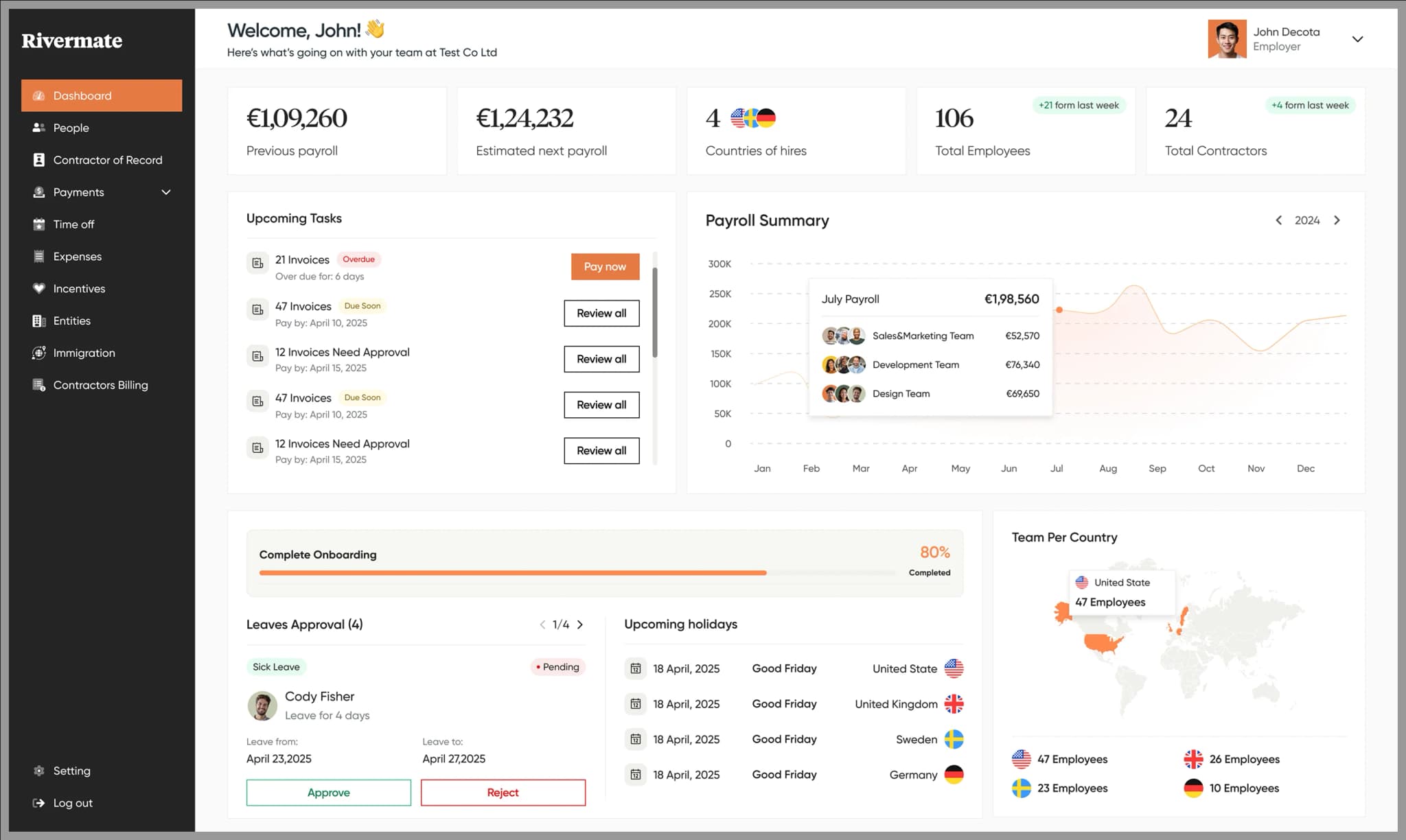
Task: Click the Incentives heart icon
Action: pyautogui.click(x=39, y=288)
